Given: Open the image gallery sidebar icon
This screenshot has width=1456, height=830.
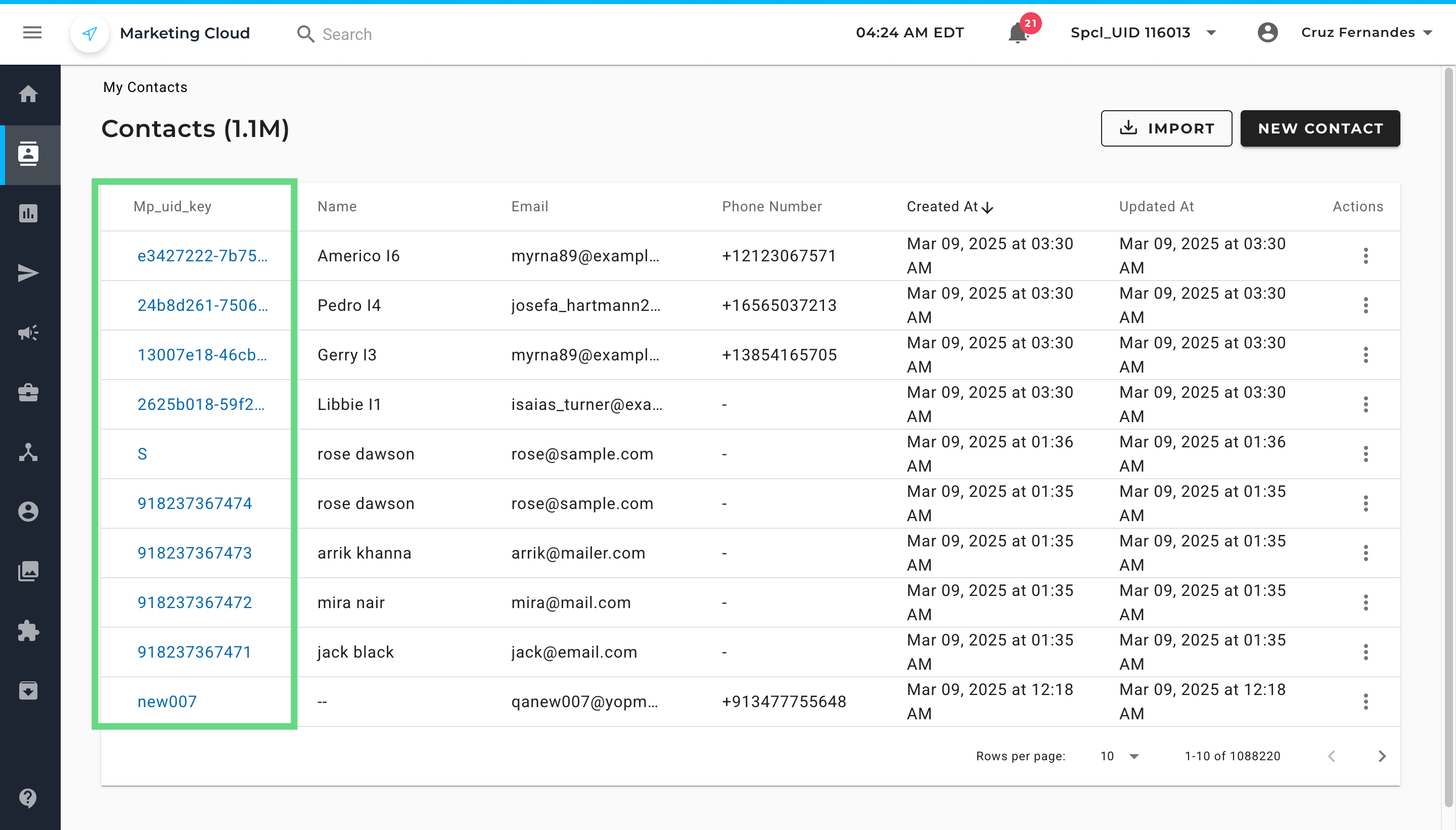Looking at the screenshot, I should (28, 571).
